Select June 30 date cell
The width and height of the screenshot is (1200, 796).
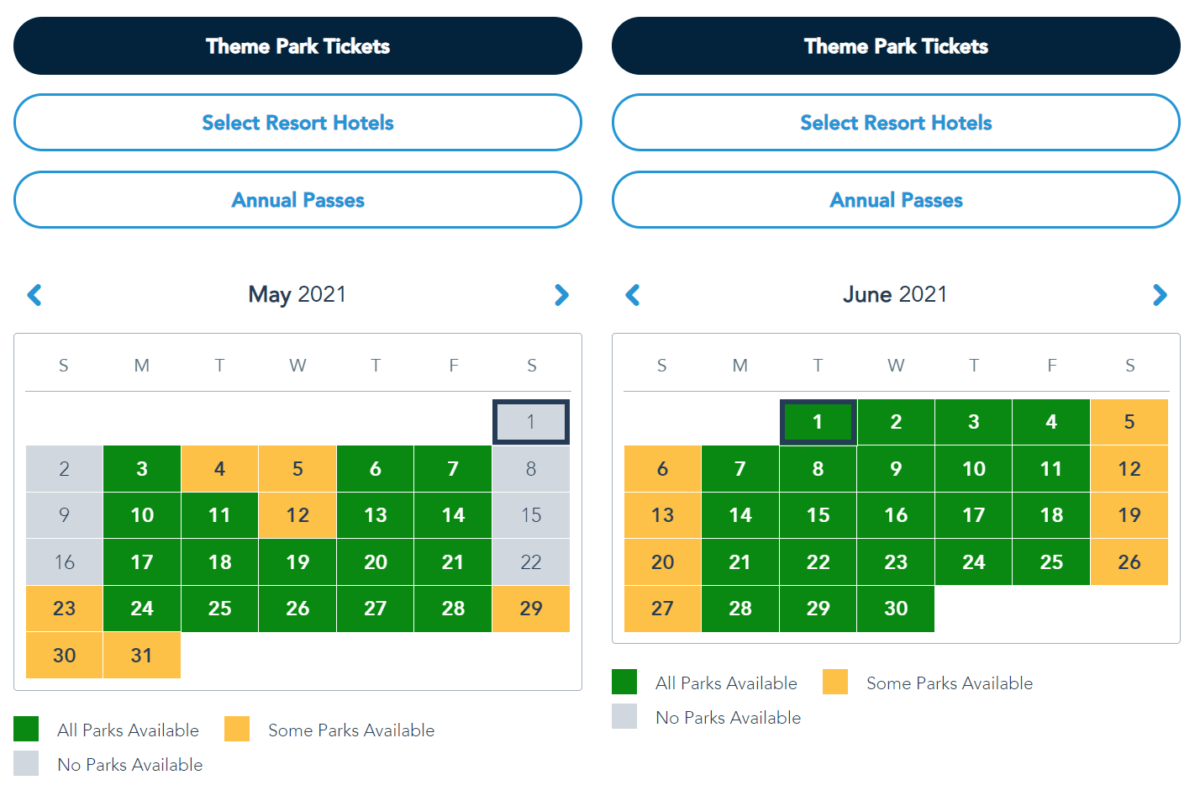coord(895,608)
